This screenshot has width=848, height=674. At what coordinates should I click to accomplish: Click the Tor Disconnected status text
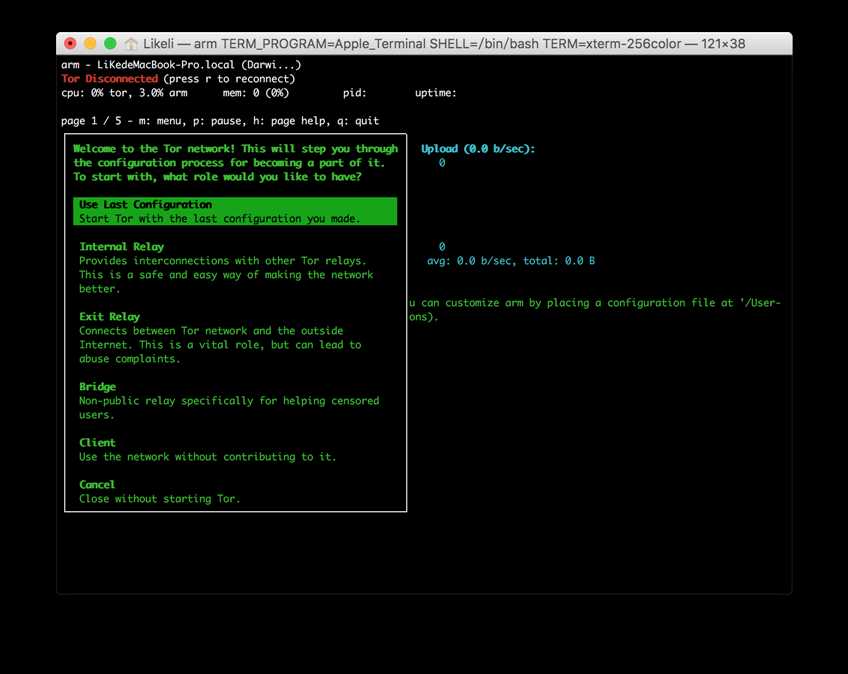point(110,79)
